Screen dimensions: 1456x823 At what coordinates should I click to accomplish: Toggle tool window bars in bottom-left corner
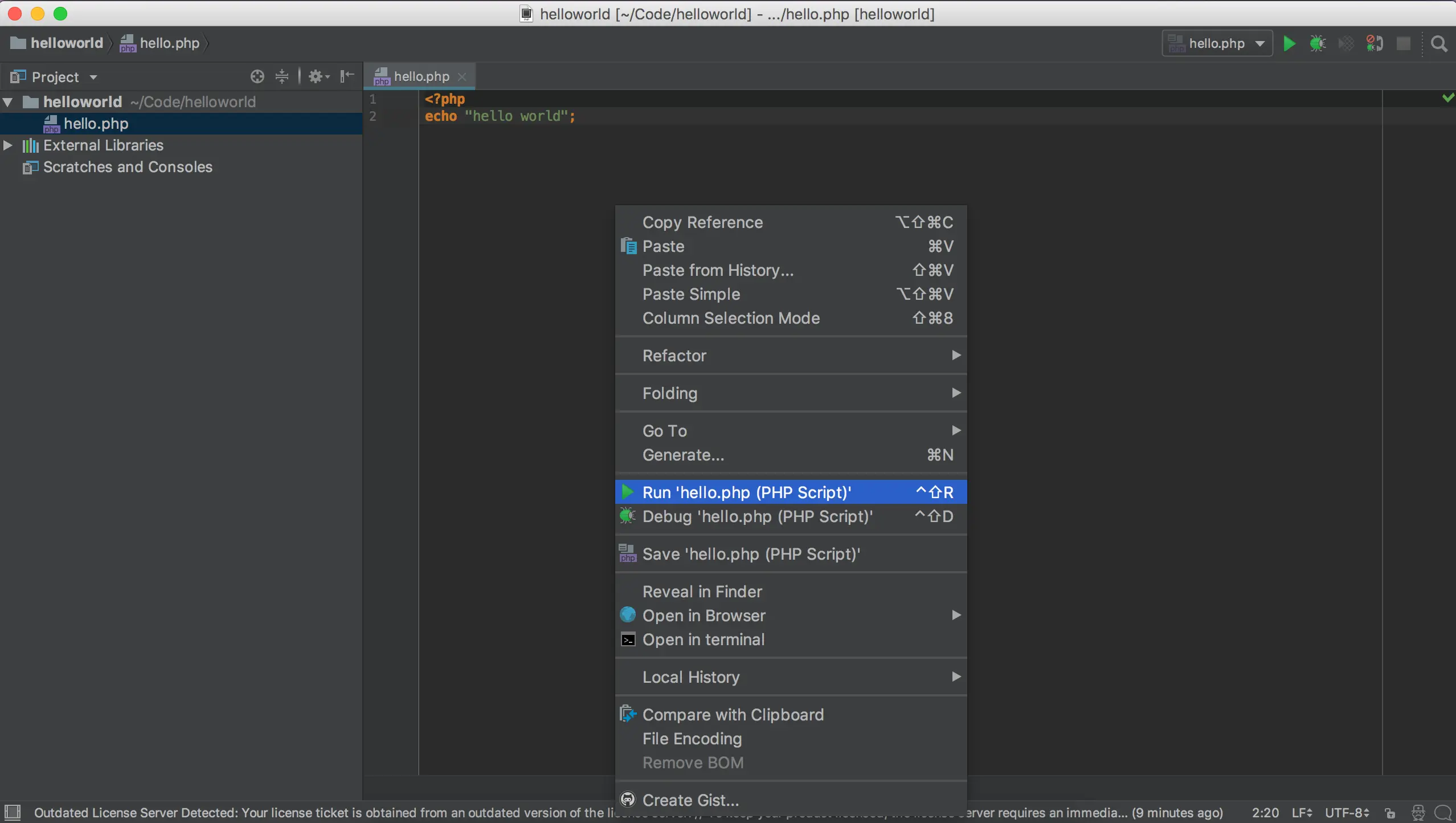(12, 812)
